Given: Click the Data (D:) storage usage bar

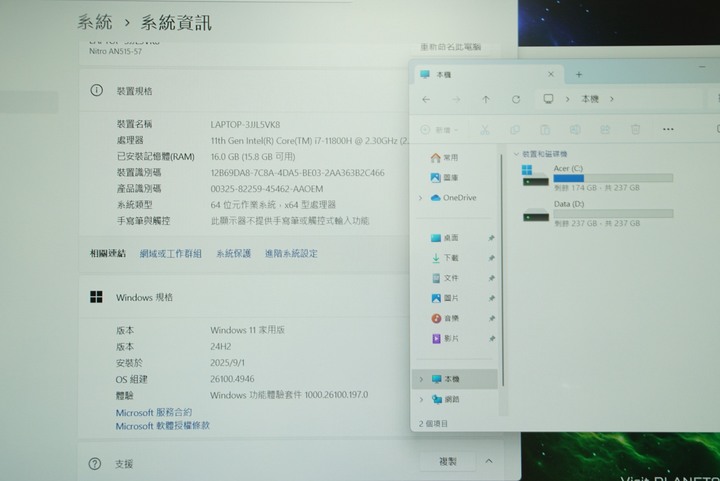Looking at the screenshot, I should click(x=613, y=213).
